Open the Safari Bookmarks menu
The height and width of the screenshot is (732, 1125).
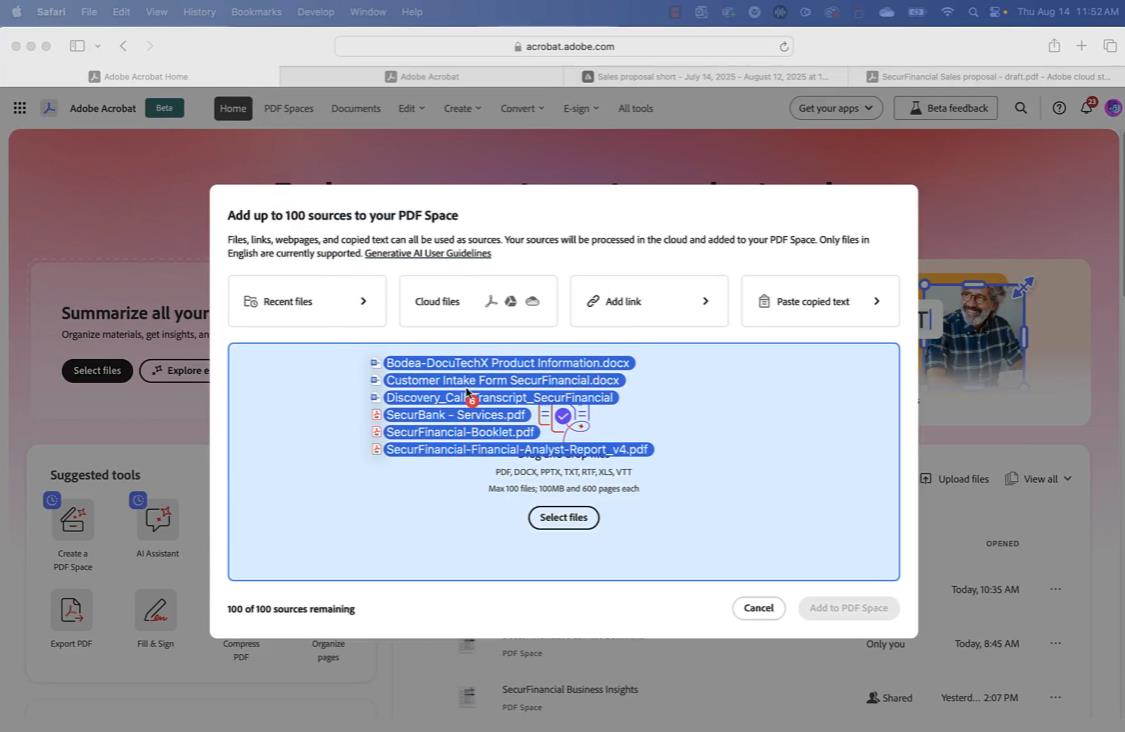[256, 12]
